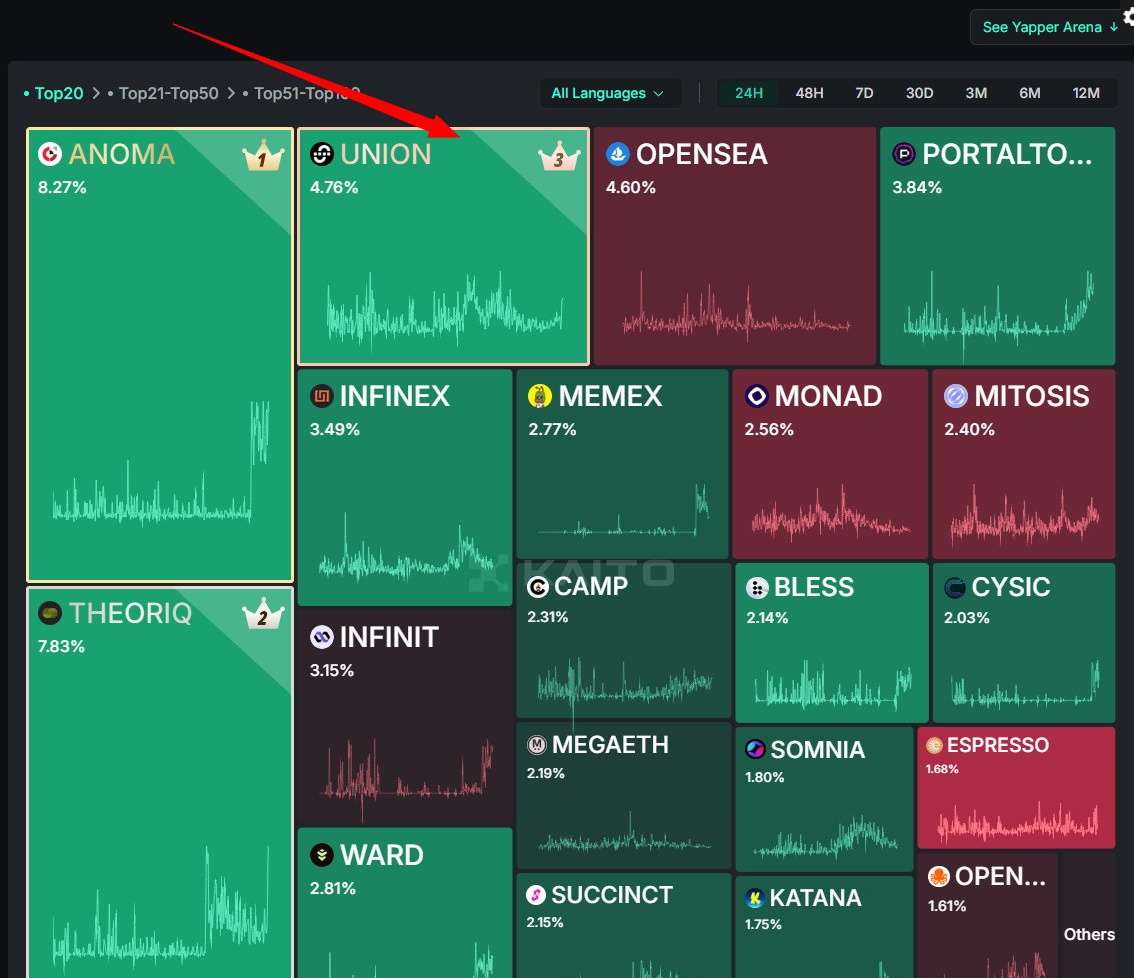
Task: Click the MEGAETH logo icon
Action: coord(537,744)
